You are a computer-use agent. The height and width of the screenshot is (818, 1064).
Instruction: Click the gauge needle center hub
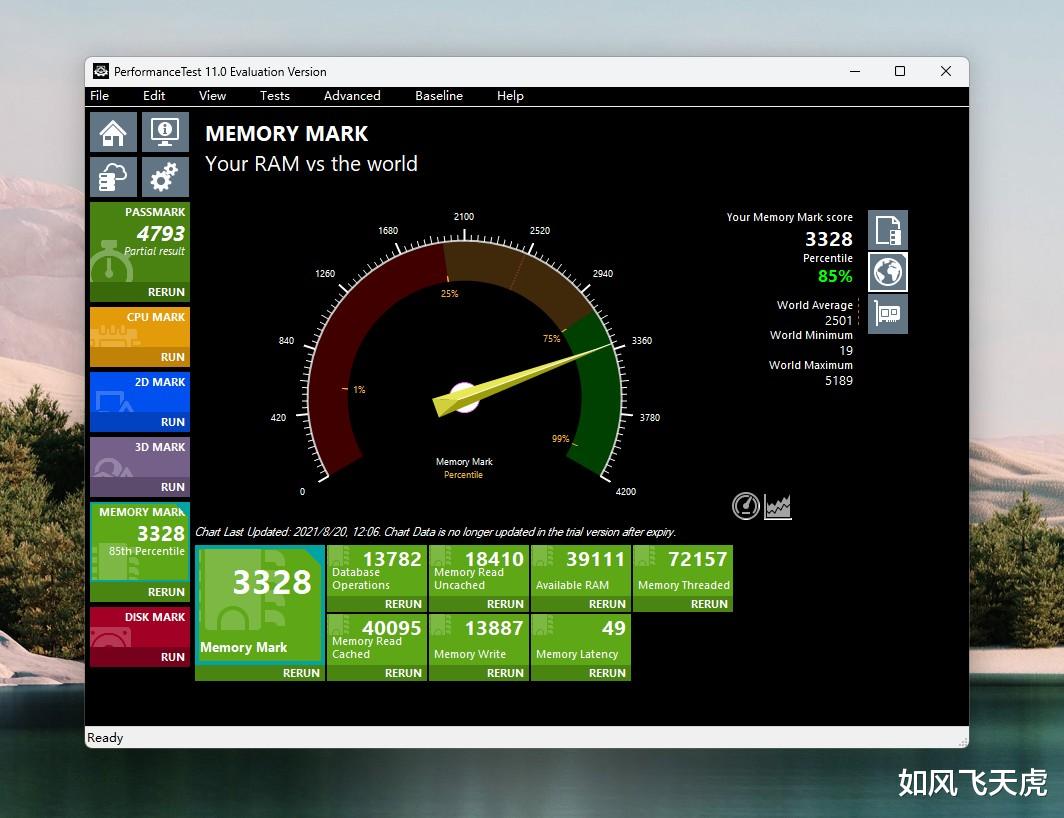click(464, 398)
